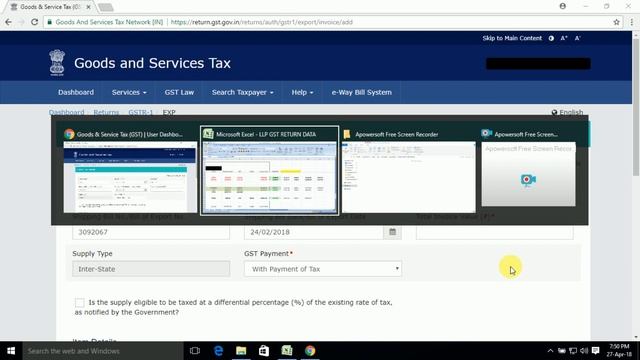The image size is (640, 360).
Task: Click the shipping bill date field 24/02/2018
Action: click(313, 232)
